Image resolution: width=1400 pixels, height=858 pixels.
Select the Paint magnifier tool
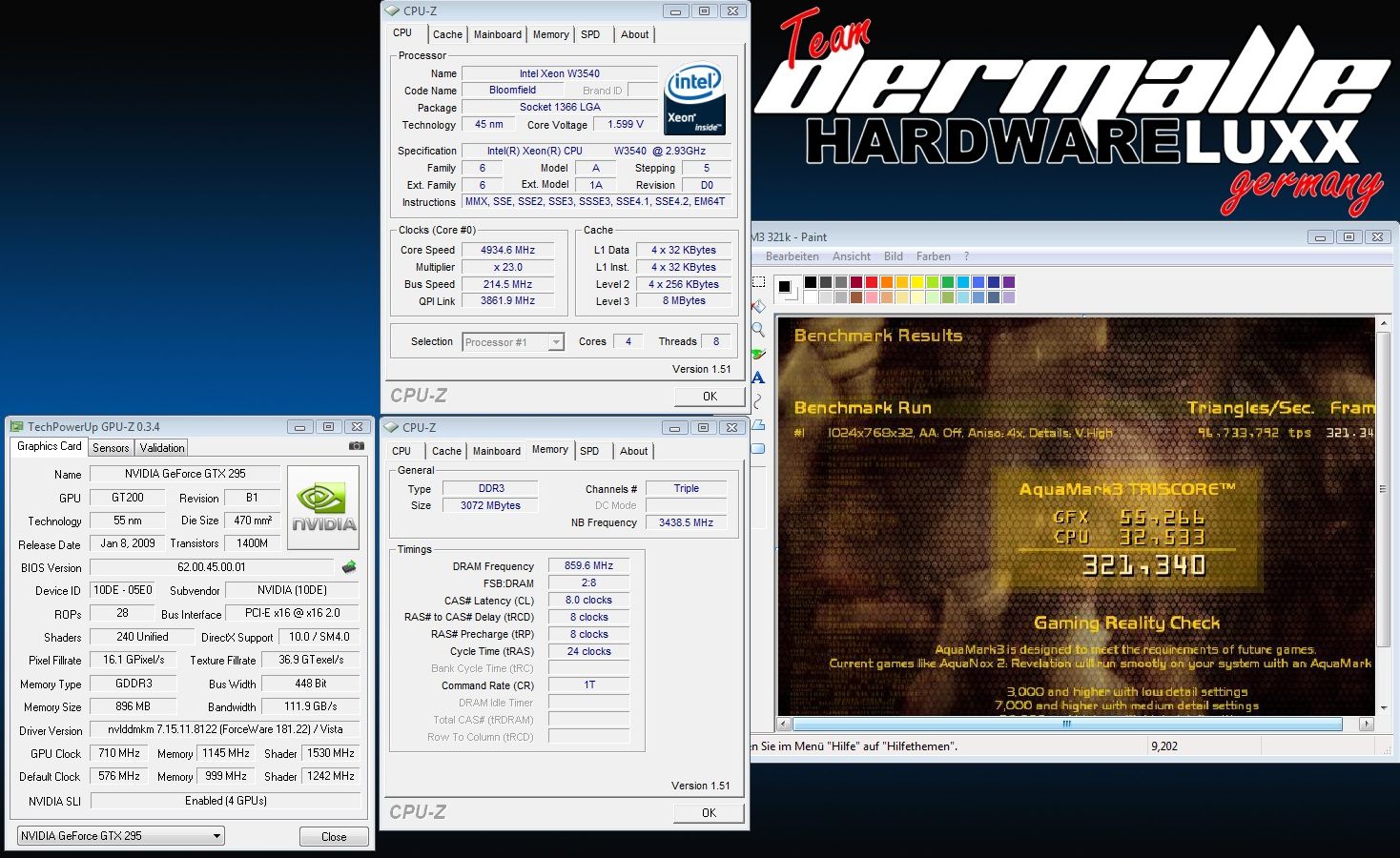tap(759, 330)
